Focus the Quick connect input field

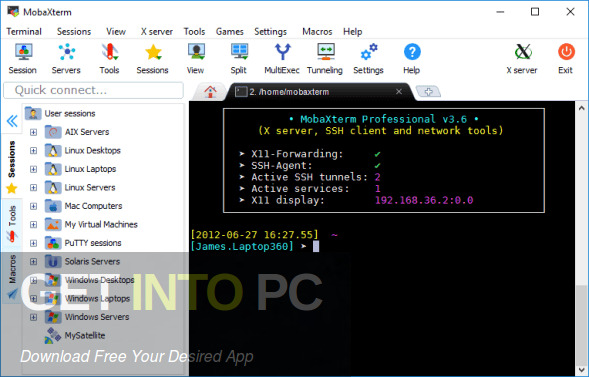(x=94, y=90)
